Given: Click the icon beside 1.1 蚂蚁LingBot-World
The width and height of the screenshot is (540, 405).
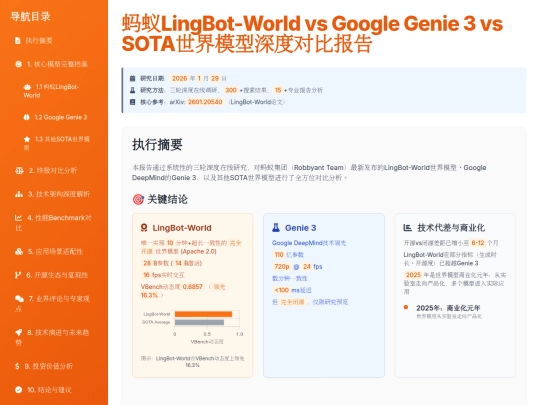Looking at the screenshot, I should [27, 87].
